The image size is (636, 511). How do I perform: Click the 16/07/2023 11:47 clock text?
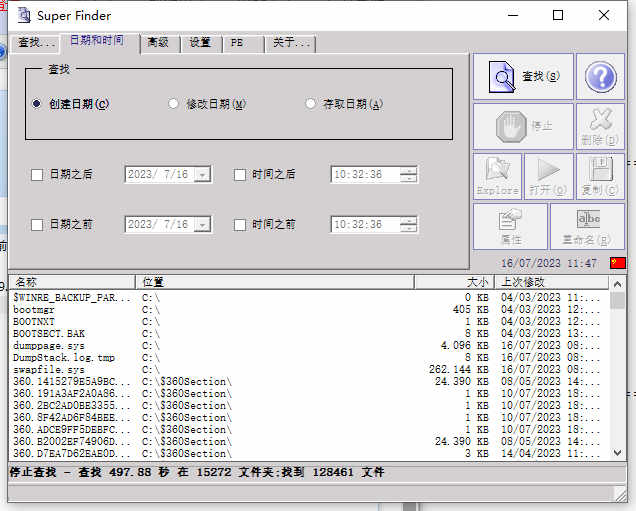pyautogui.click(x=549, y=263)
